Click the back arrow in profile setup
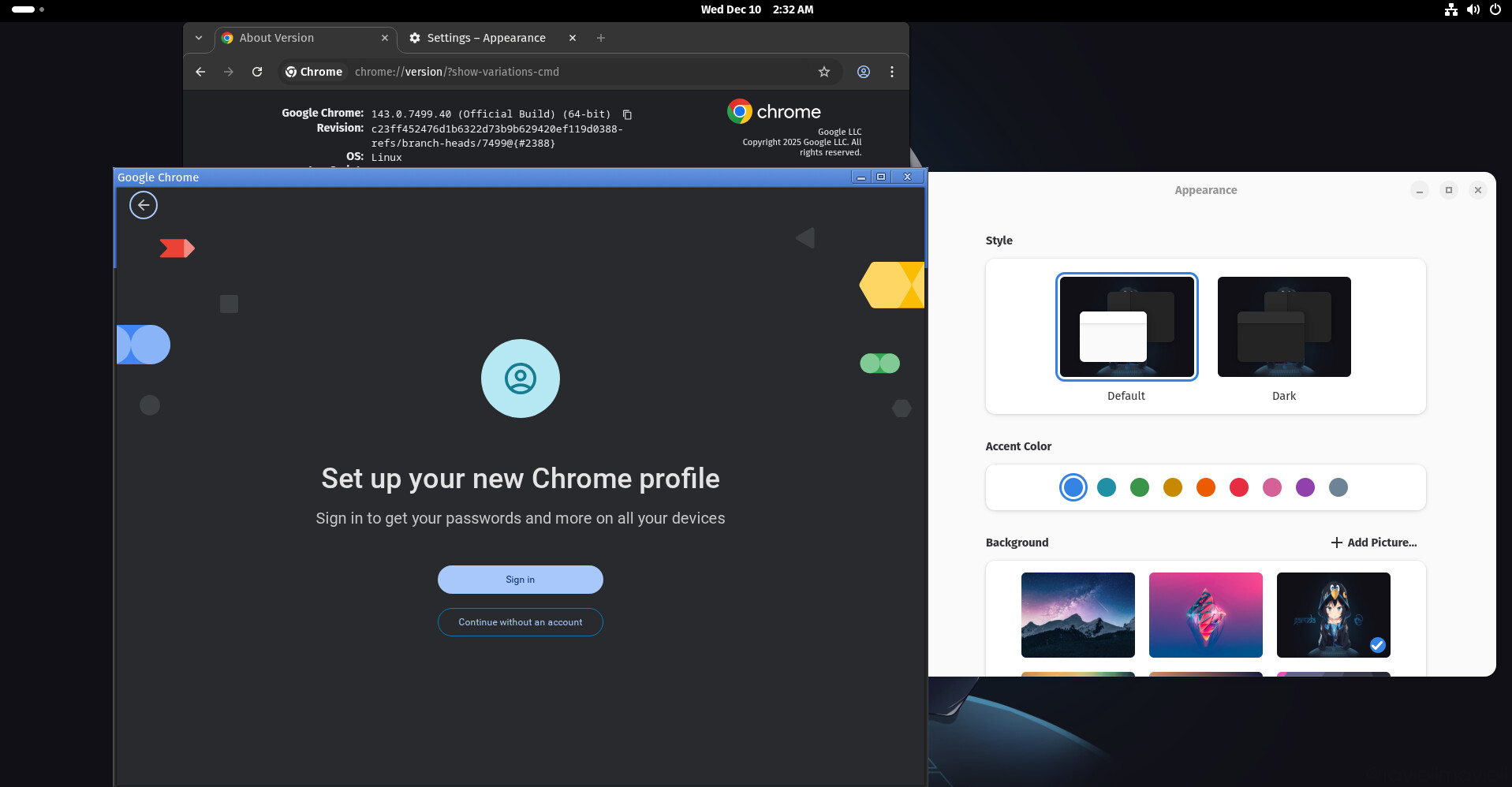This screenshot has width=1512, height=787. coord(144,206)
